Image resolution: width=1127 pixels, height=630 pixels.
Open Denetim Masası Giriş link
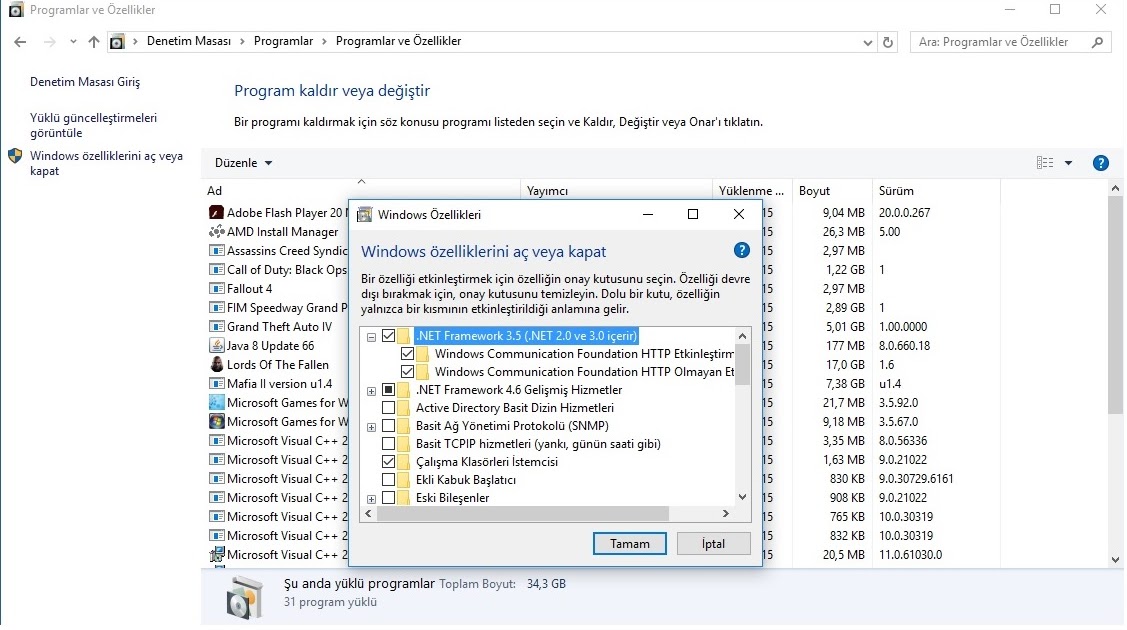pyautogui.click(x=85, y=82)
